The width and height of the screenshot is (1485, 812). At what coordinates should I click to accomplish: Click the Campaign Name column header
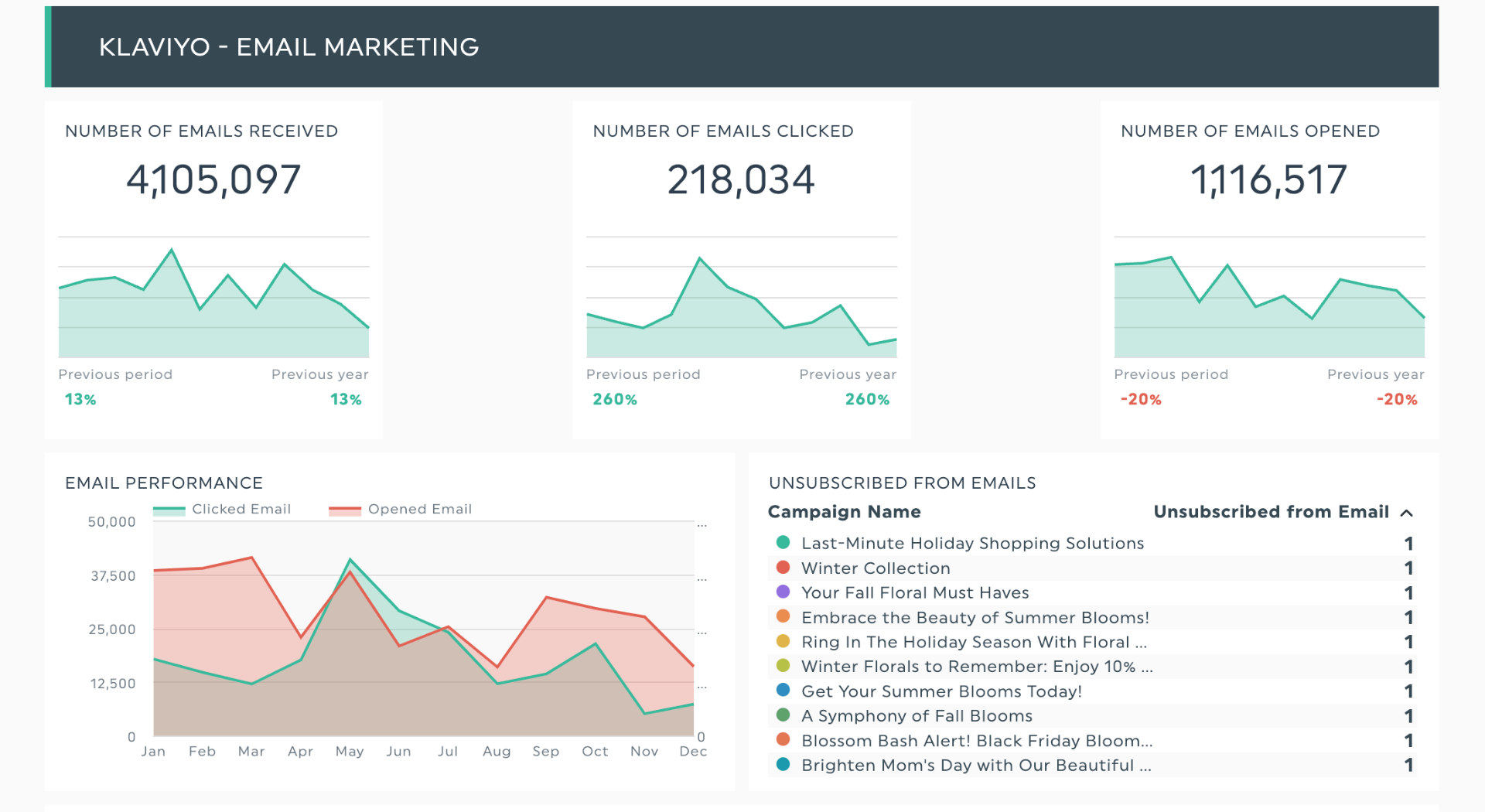(x=844, y=512)
